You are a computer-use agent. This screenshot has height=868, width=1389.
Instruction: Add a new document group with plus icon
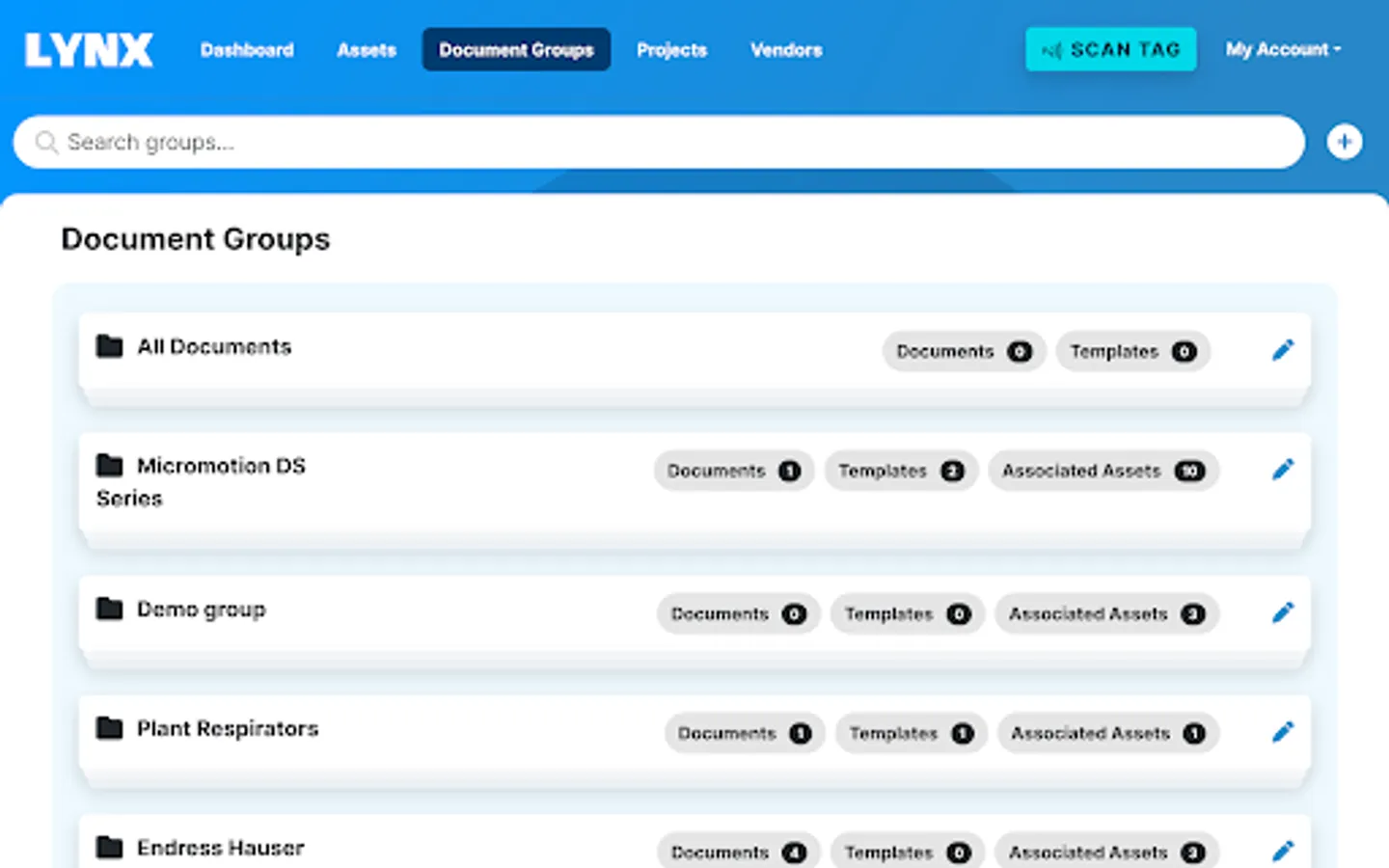point(1345,141)
